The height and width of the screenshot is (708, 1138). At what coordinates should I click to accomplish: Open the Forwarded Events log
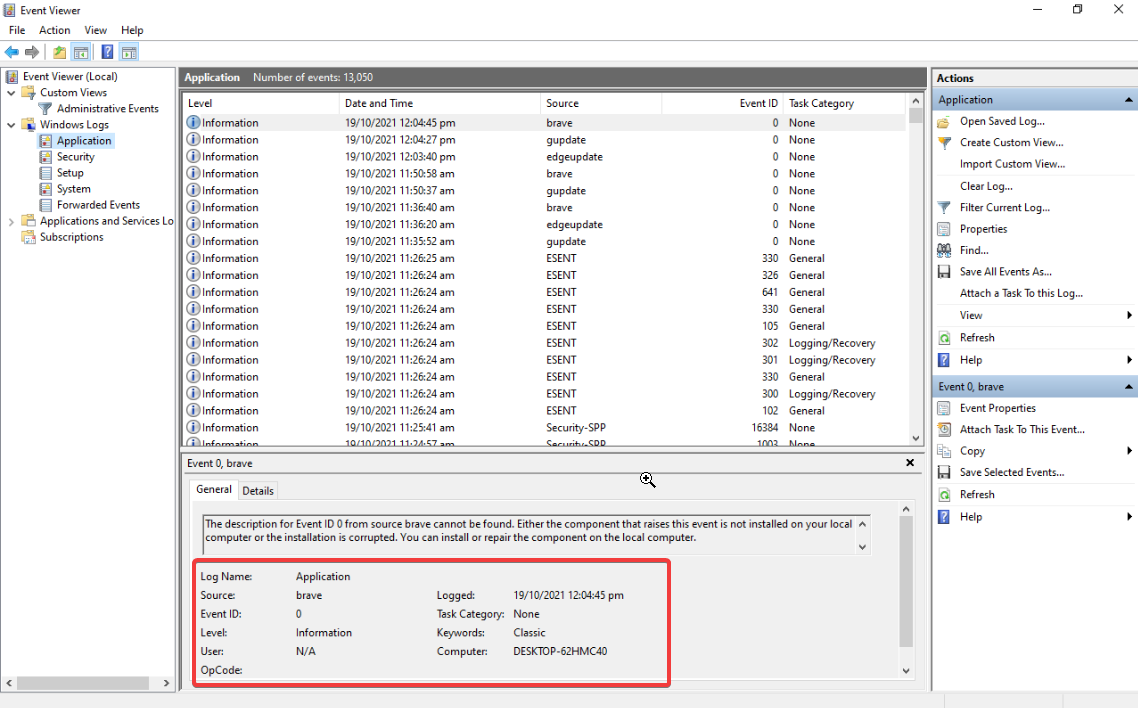coord(98,205)
